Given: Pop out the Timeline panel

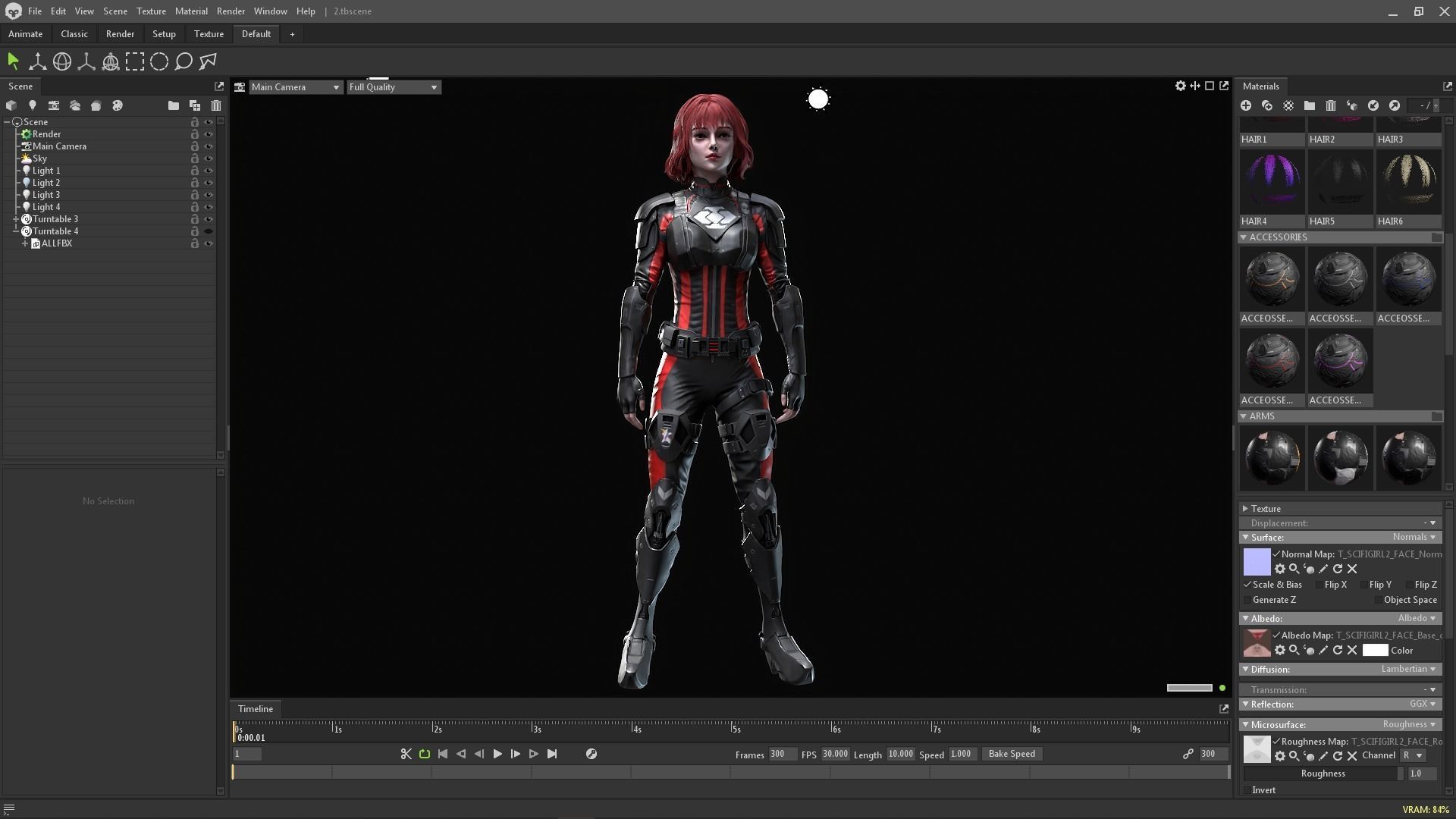Looking at the screenshot, I should click(x=1223, y=708).
